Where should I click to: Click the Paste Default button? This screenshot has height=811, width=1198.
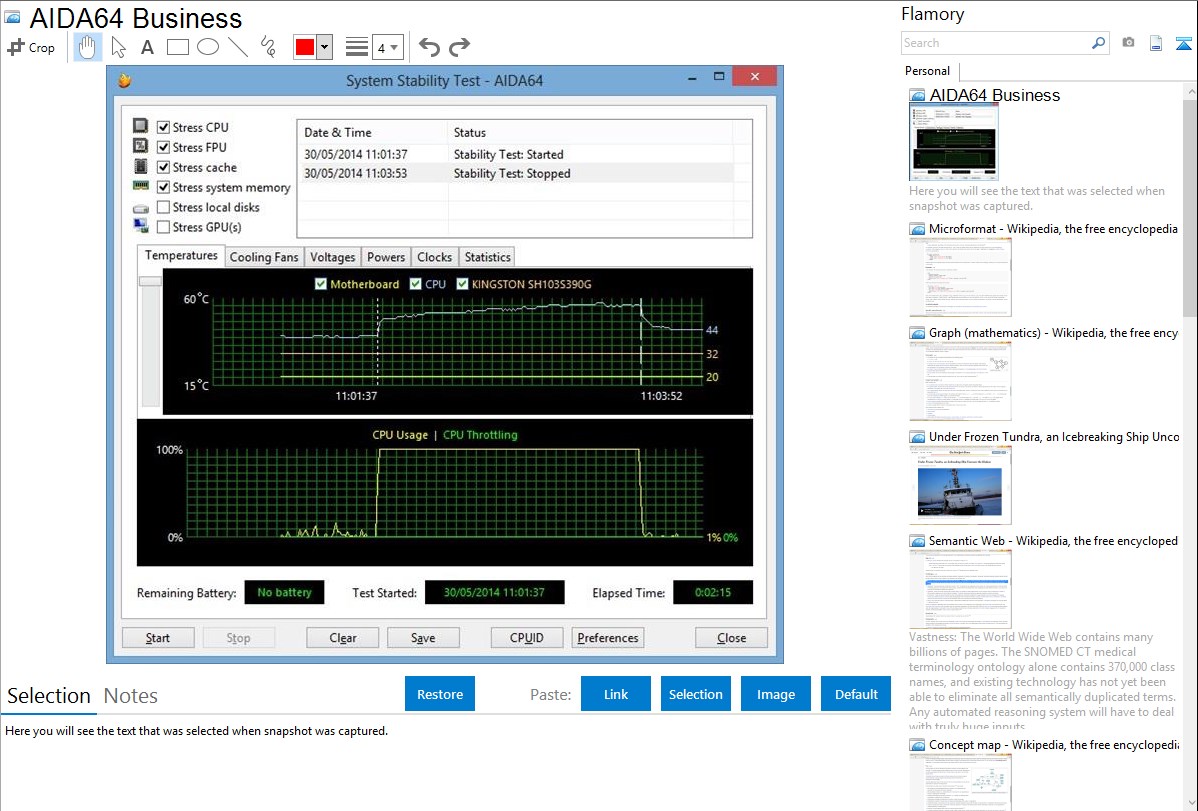click(x=856, y=694)
